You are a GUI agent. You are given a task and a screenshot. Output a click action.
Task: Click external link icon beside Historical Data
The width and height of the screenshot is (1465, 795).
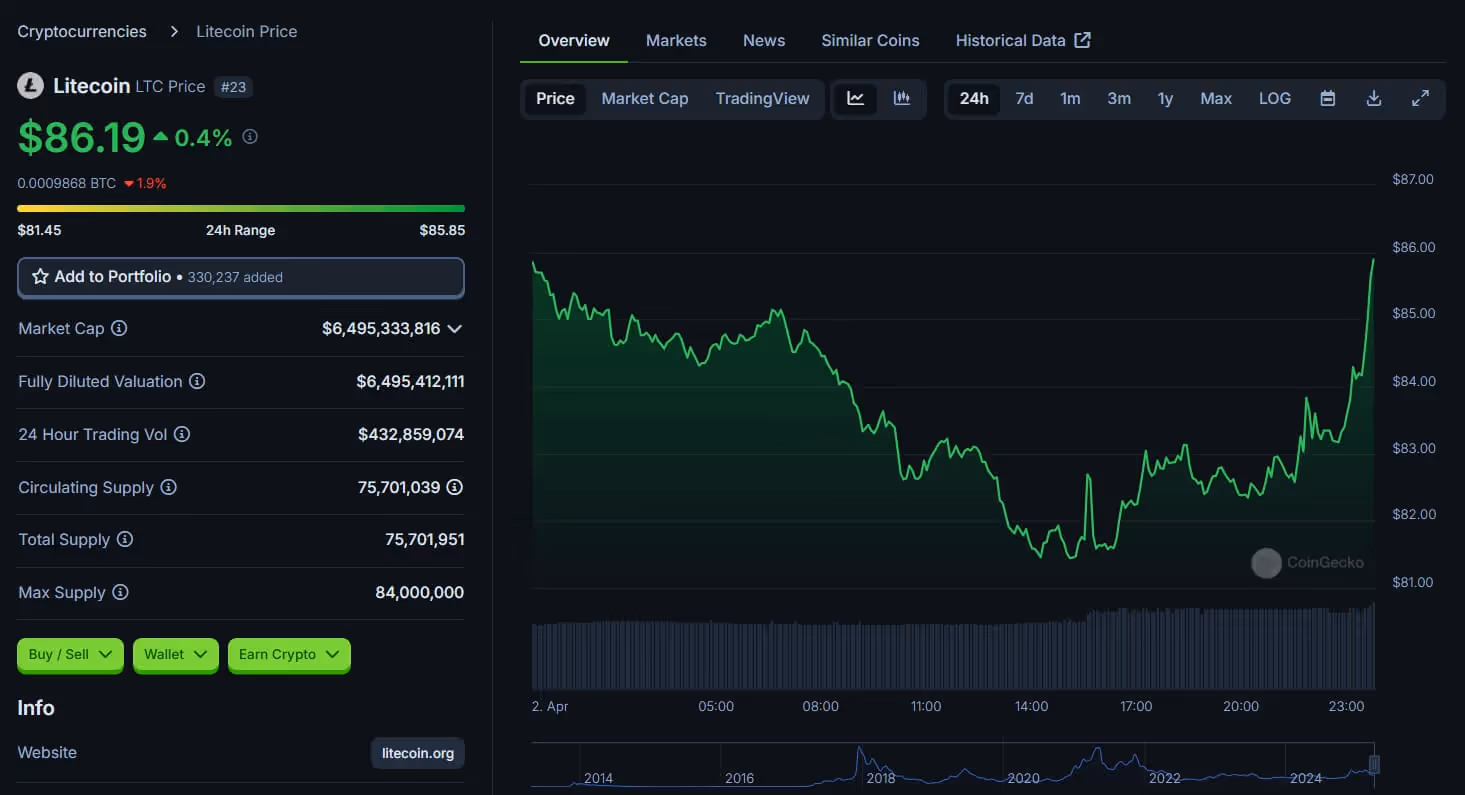(x=1083, y=40)
